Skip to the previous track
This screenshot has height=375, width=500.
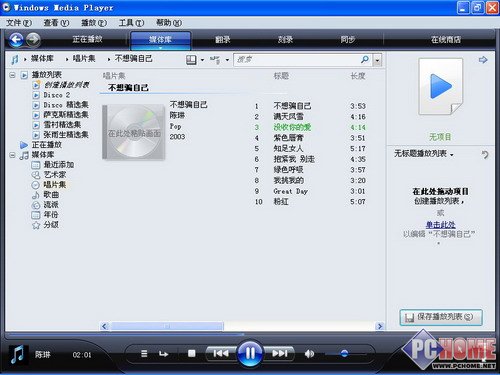pyautogui.click(x=221, y=353)
